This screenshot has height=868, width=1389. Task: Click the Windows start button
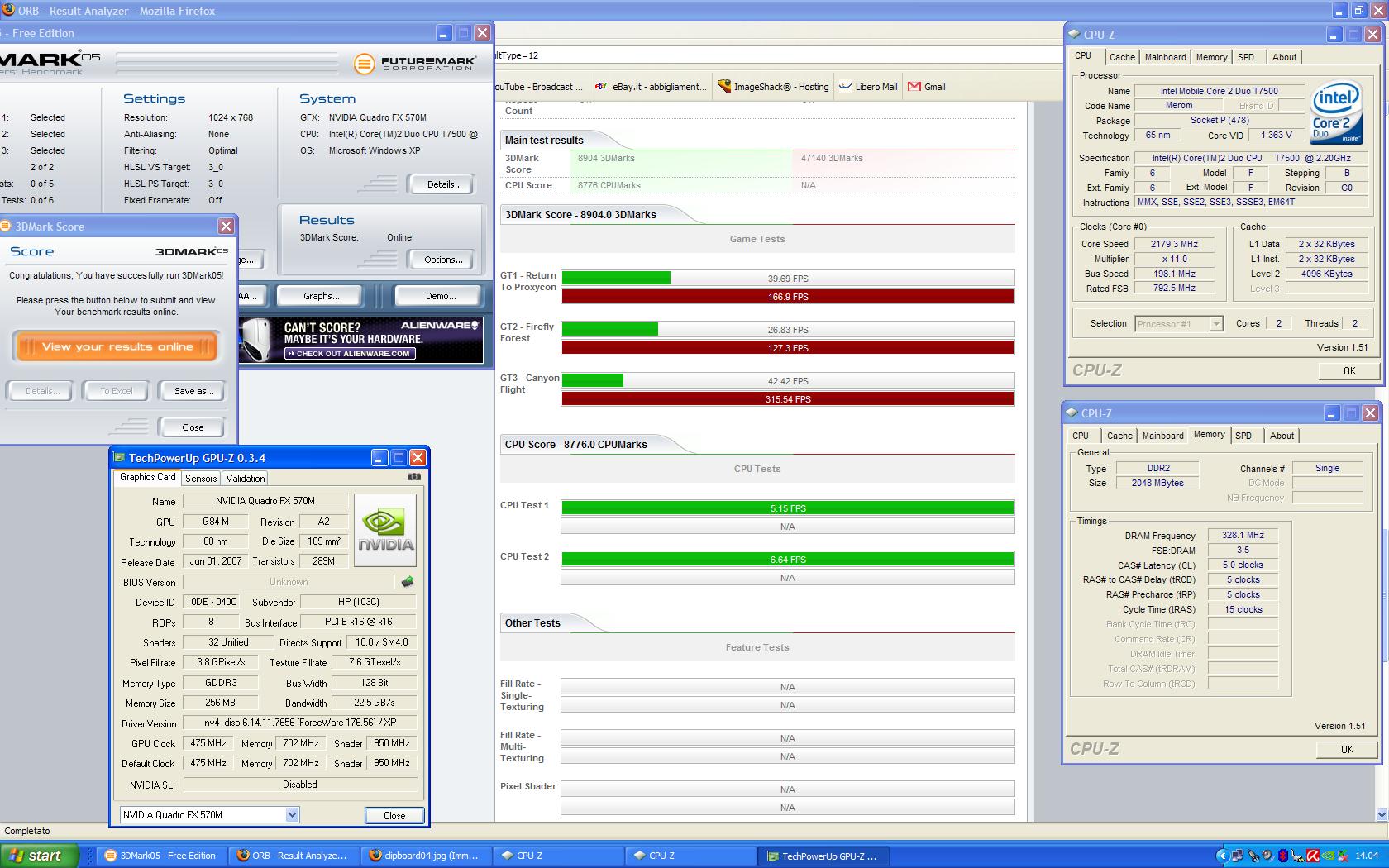click(40, 856)
